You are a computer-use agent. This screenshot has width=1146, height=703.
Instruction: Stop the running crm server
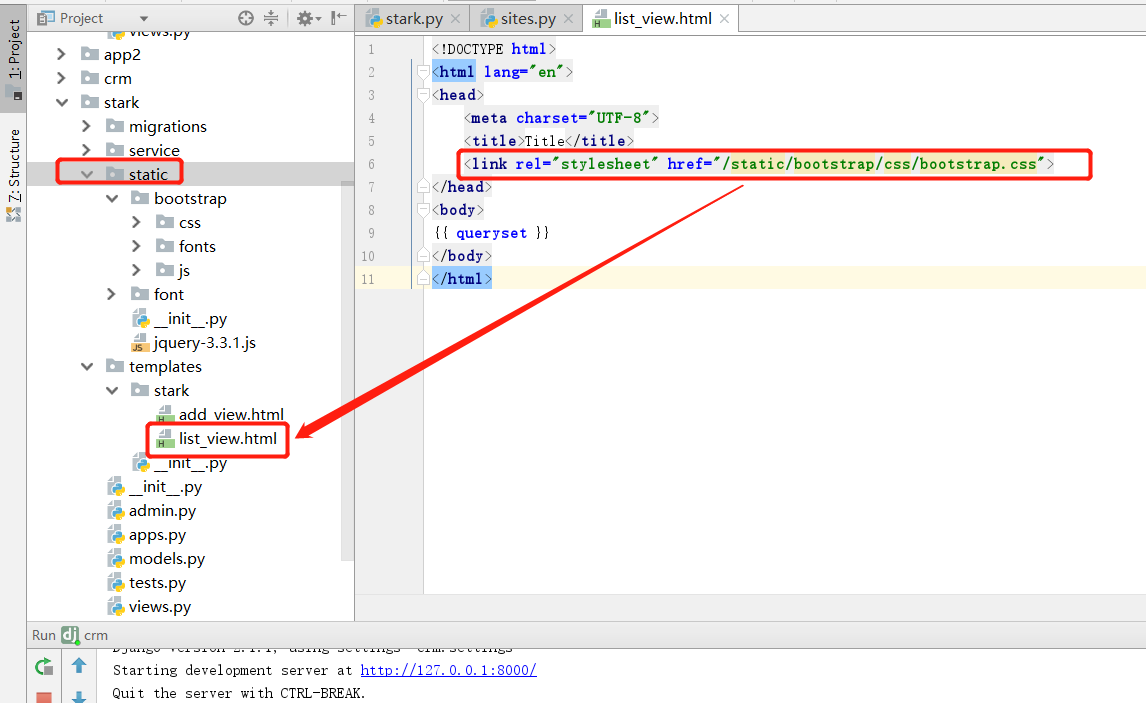44,697
